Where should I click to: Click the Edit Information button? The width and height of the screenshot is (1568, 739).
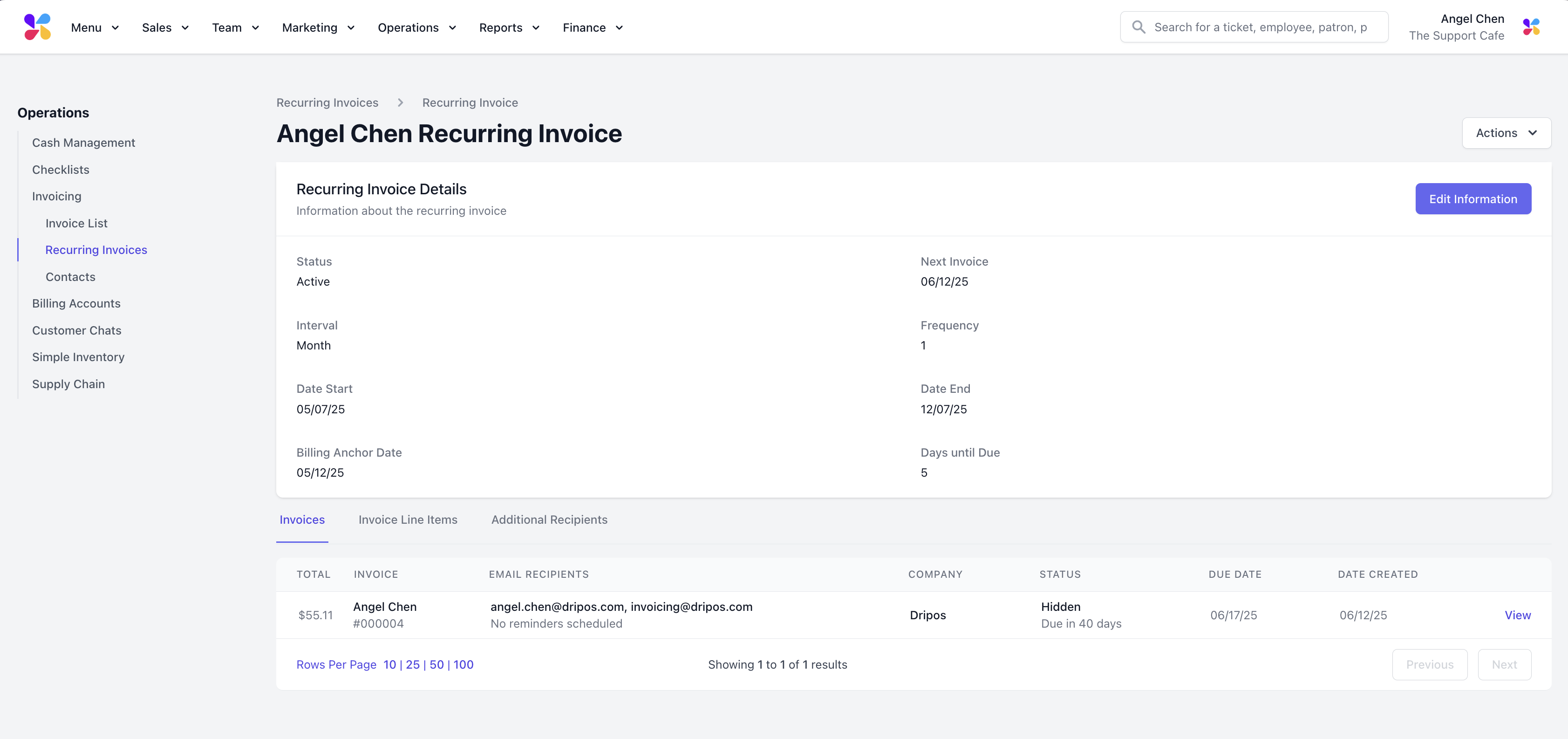tap(1473, 199)
